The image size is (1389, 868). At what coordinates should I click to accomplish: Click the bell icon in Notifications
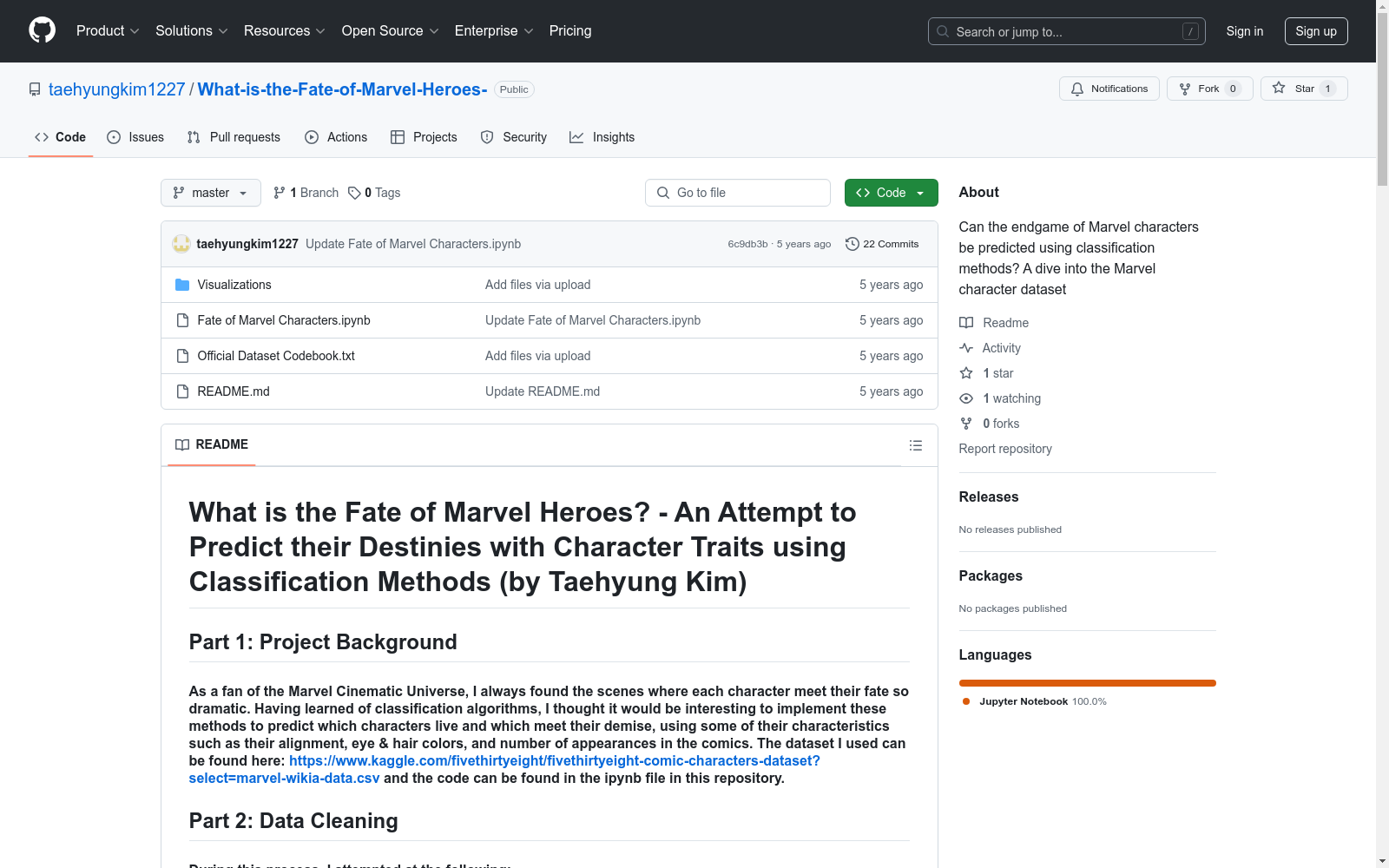click(1077, 89)
